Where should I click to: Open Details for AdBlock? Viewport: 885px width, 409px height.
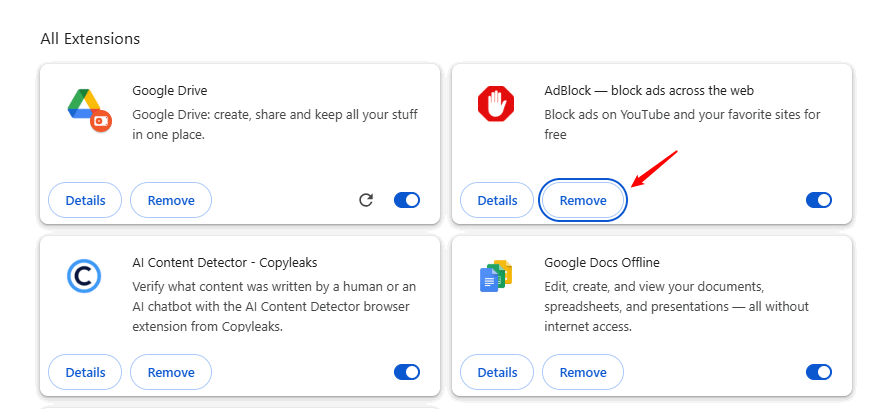[x=497, y=200]
